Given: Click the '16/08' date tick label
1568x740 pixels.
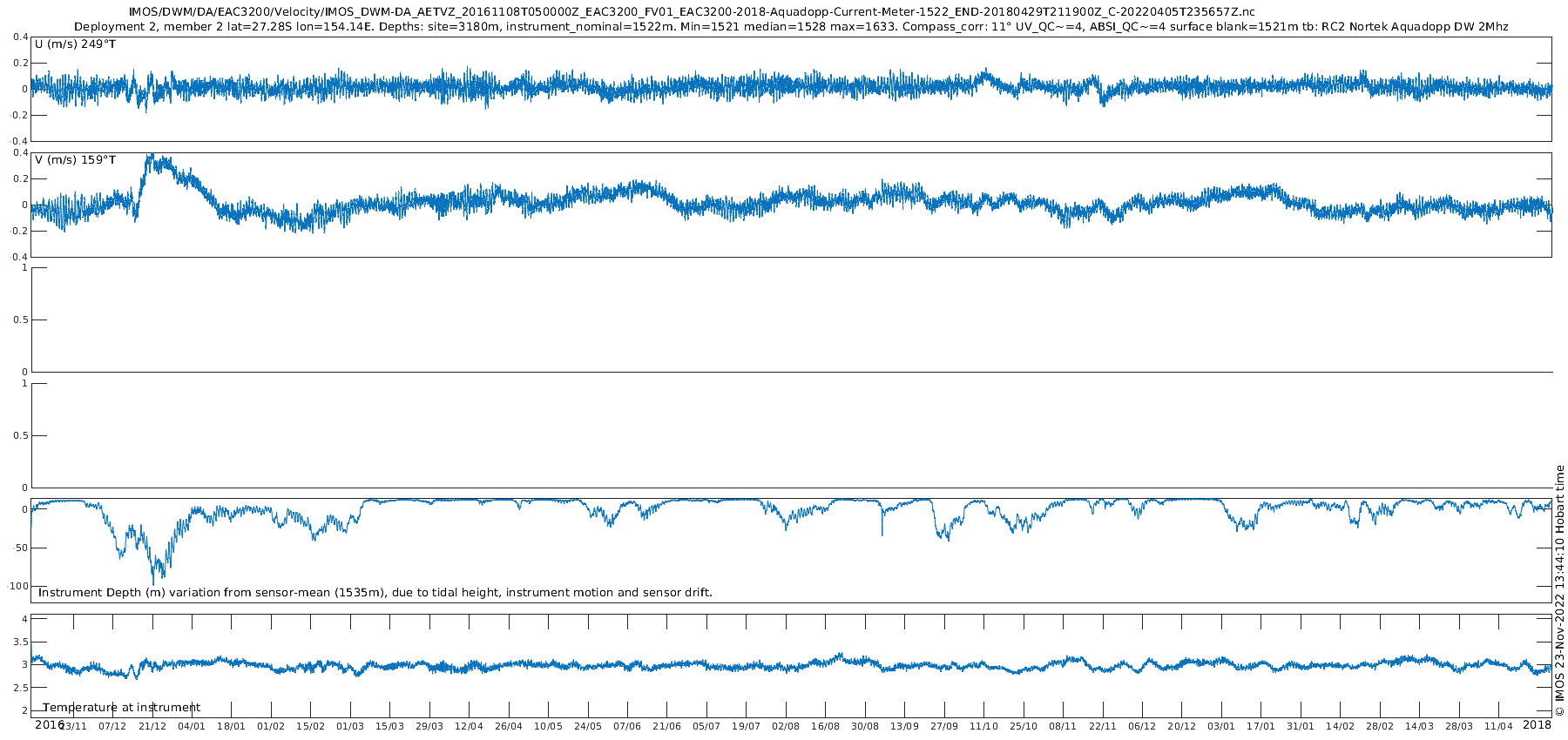Looking at the screenshot, I should point(826,726).
